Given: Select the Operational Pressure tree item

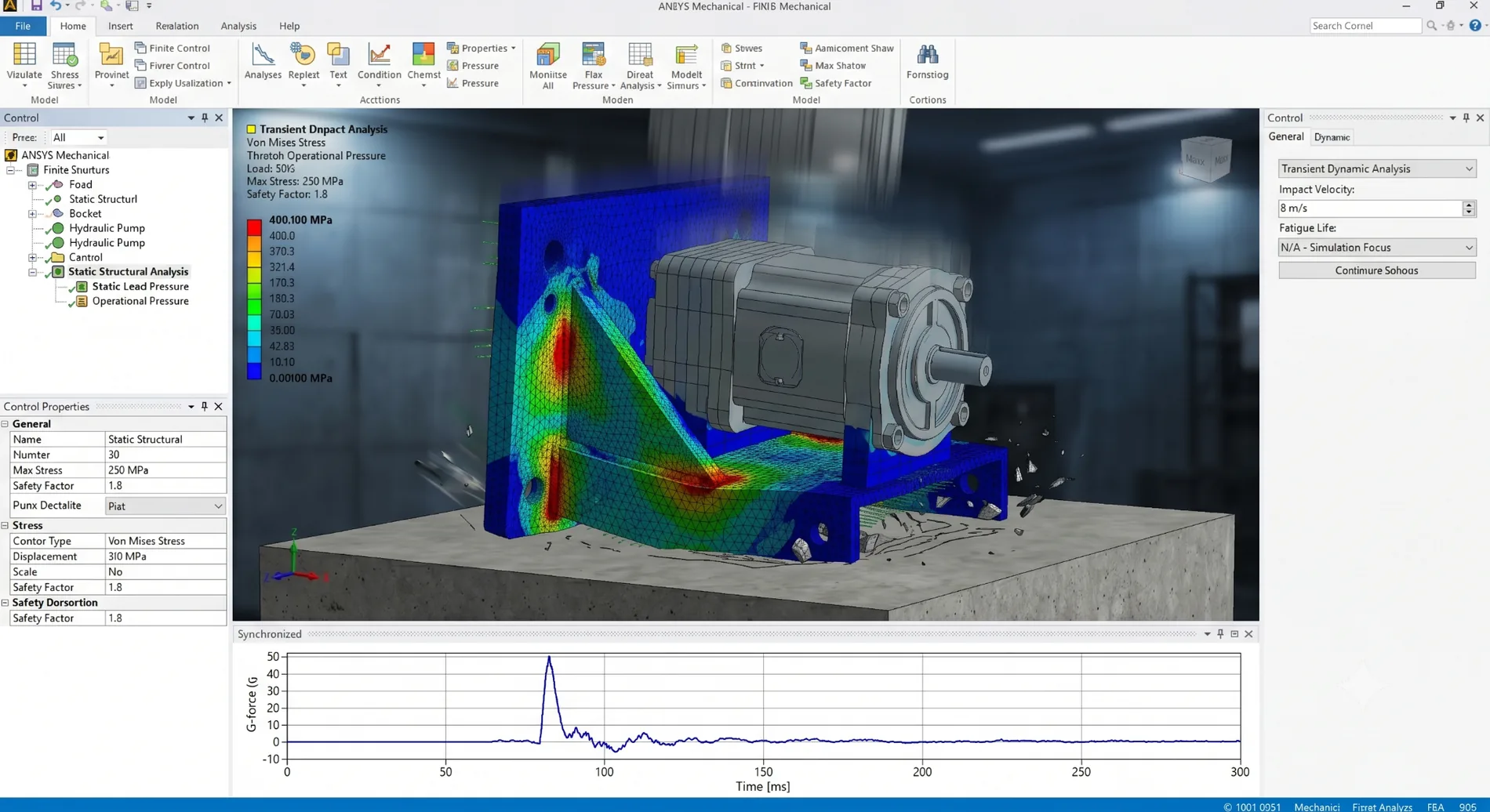Looking at the screenshot, I should [x=140, y=301].
